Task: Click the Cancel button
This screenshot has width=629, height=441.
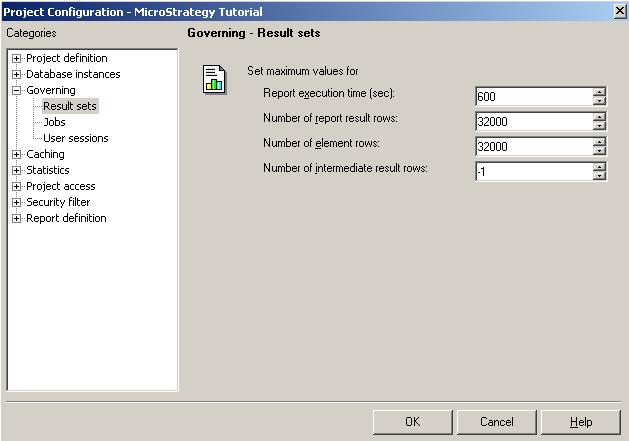Action: tap(497, 422)
